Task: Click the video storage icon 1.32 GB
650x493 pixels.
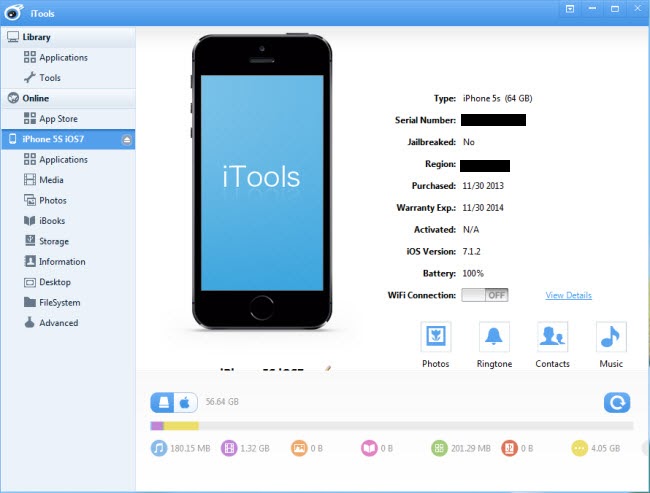Action: (229, 448)
